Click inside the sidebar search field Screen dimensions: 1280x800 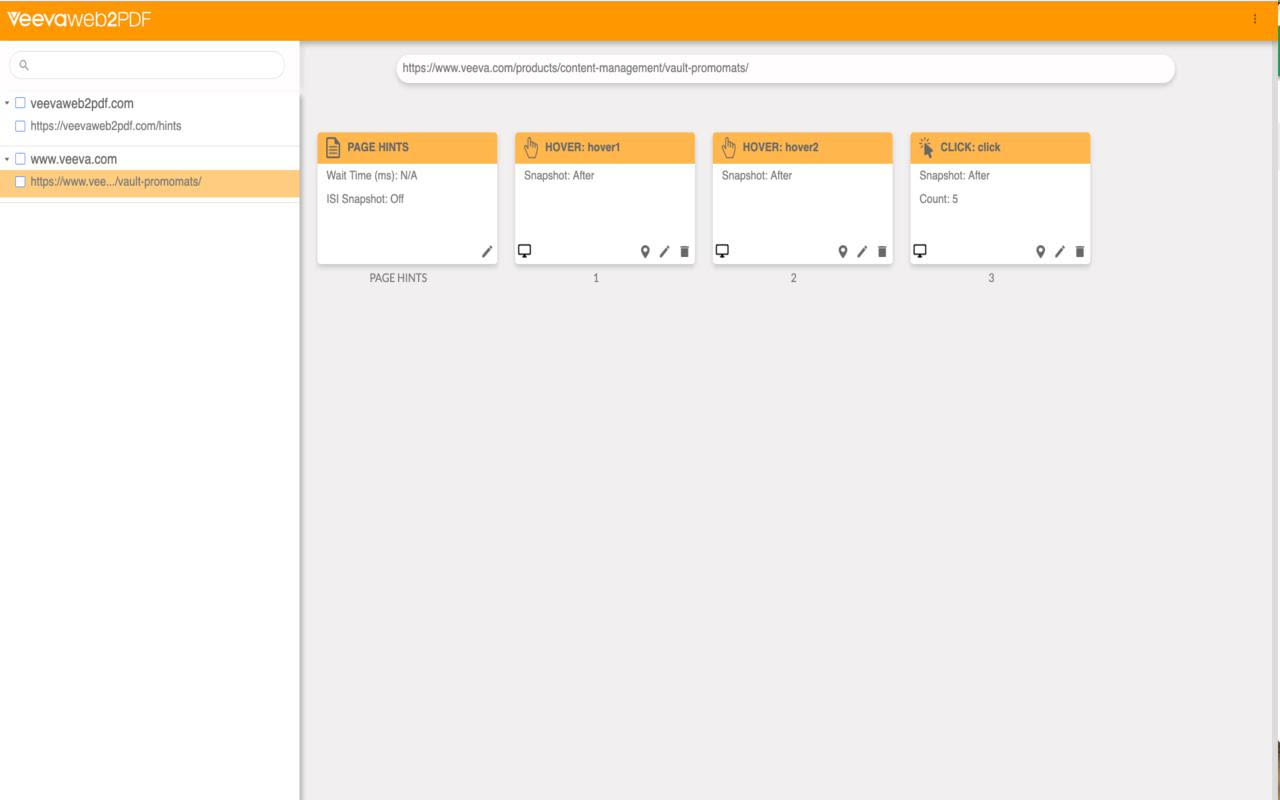tap(146, 64)
